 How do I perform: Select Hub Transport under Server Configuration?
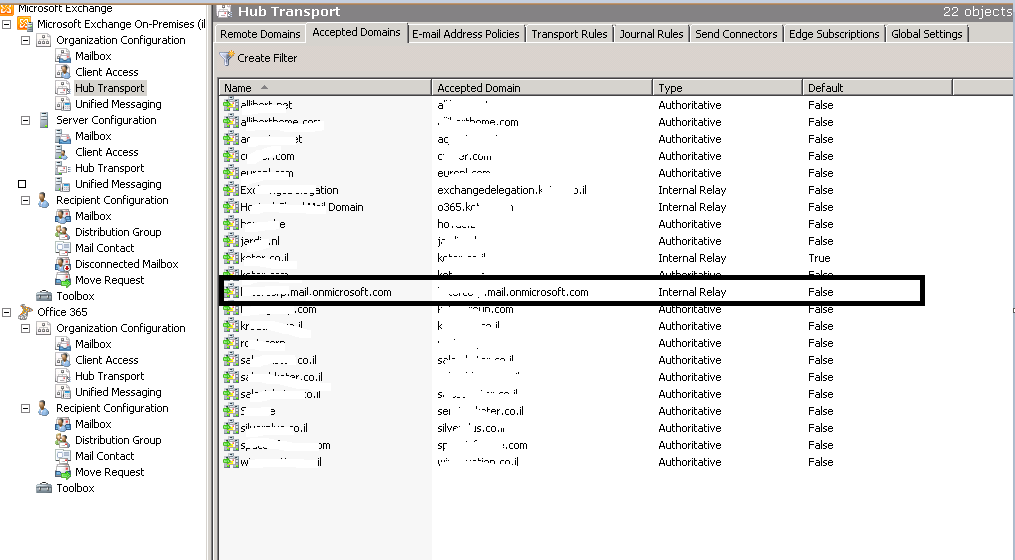point(109,168)
